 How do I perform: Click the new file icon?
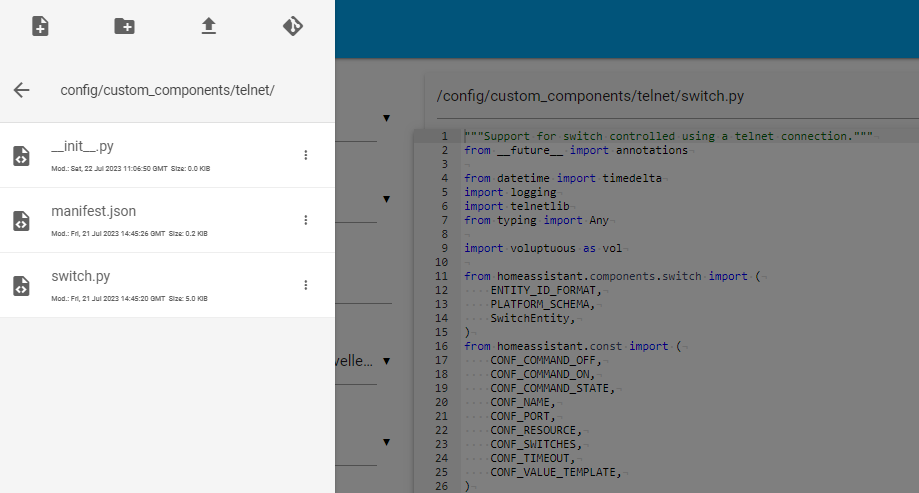point(40,26)
